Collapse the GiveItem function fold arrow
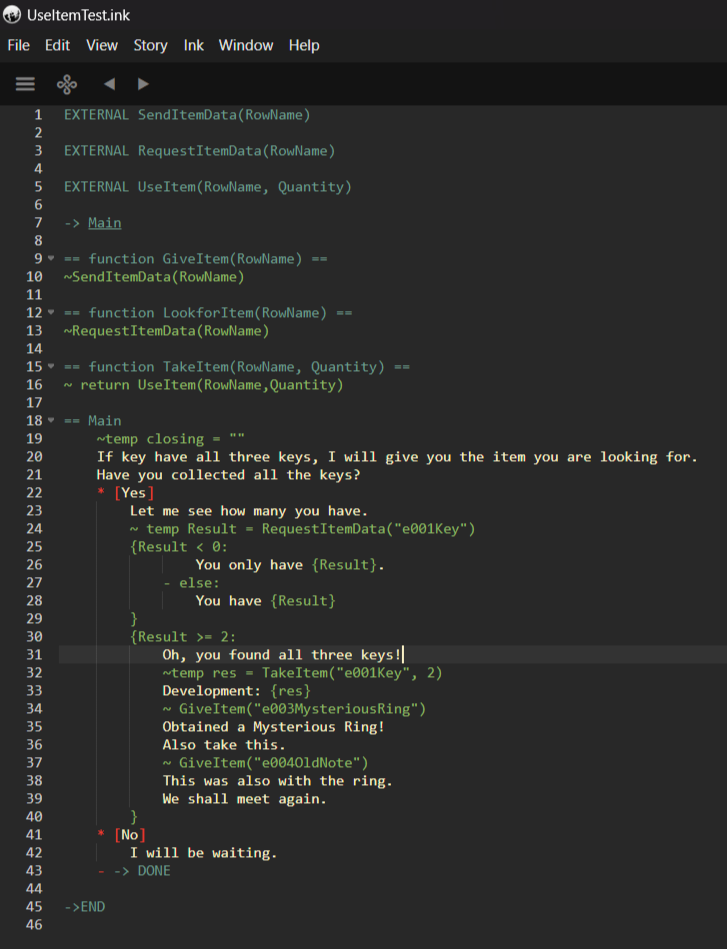The width and height of the screenshot is (727, 949). pos(51,259)
